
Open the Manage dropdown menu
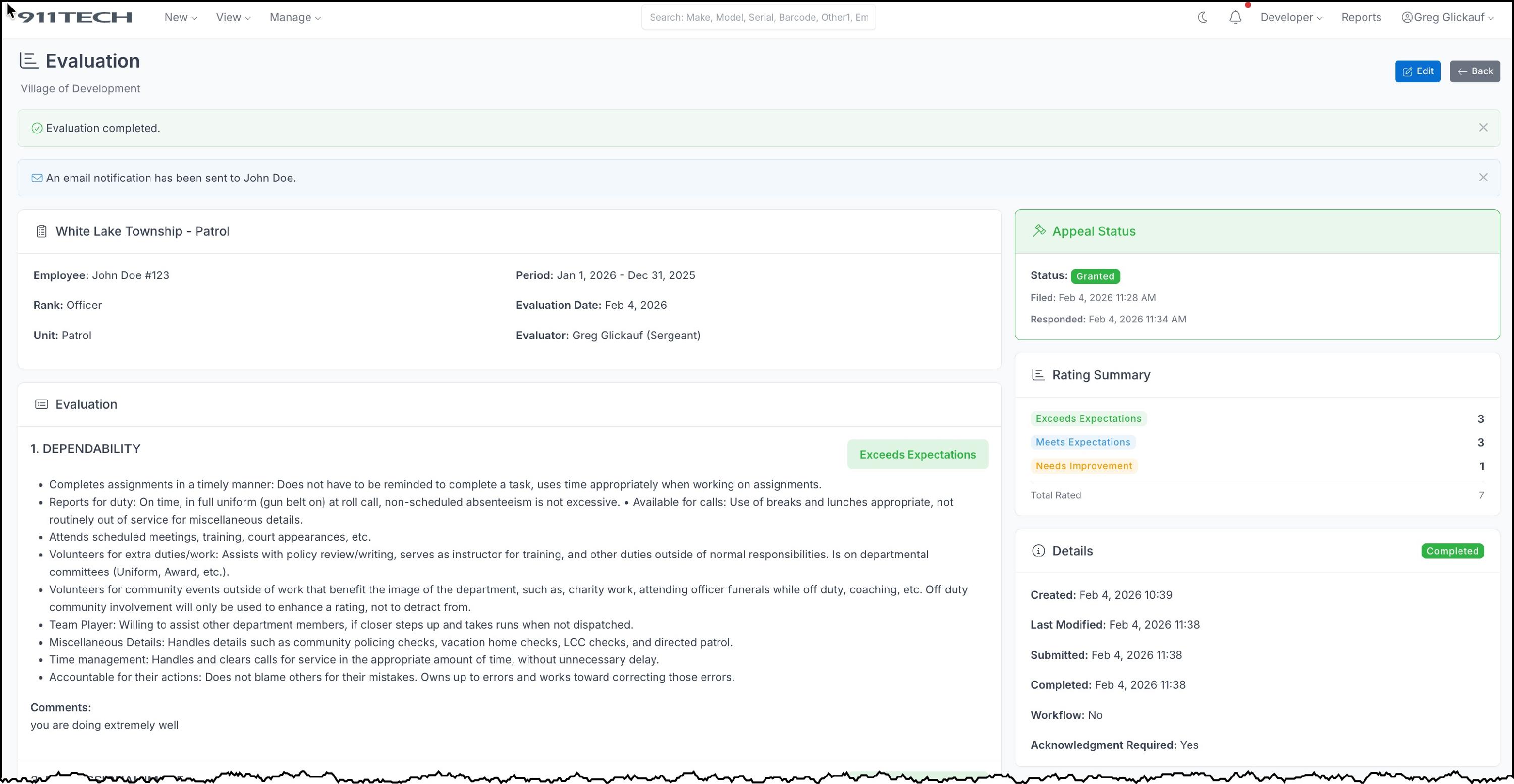pos(295,18)
